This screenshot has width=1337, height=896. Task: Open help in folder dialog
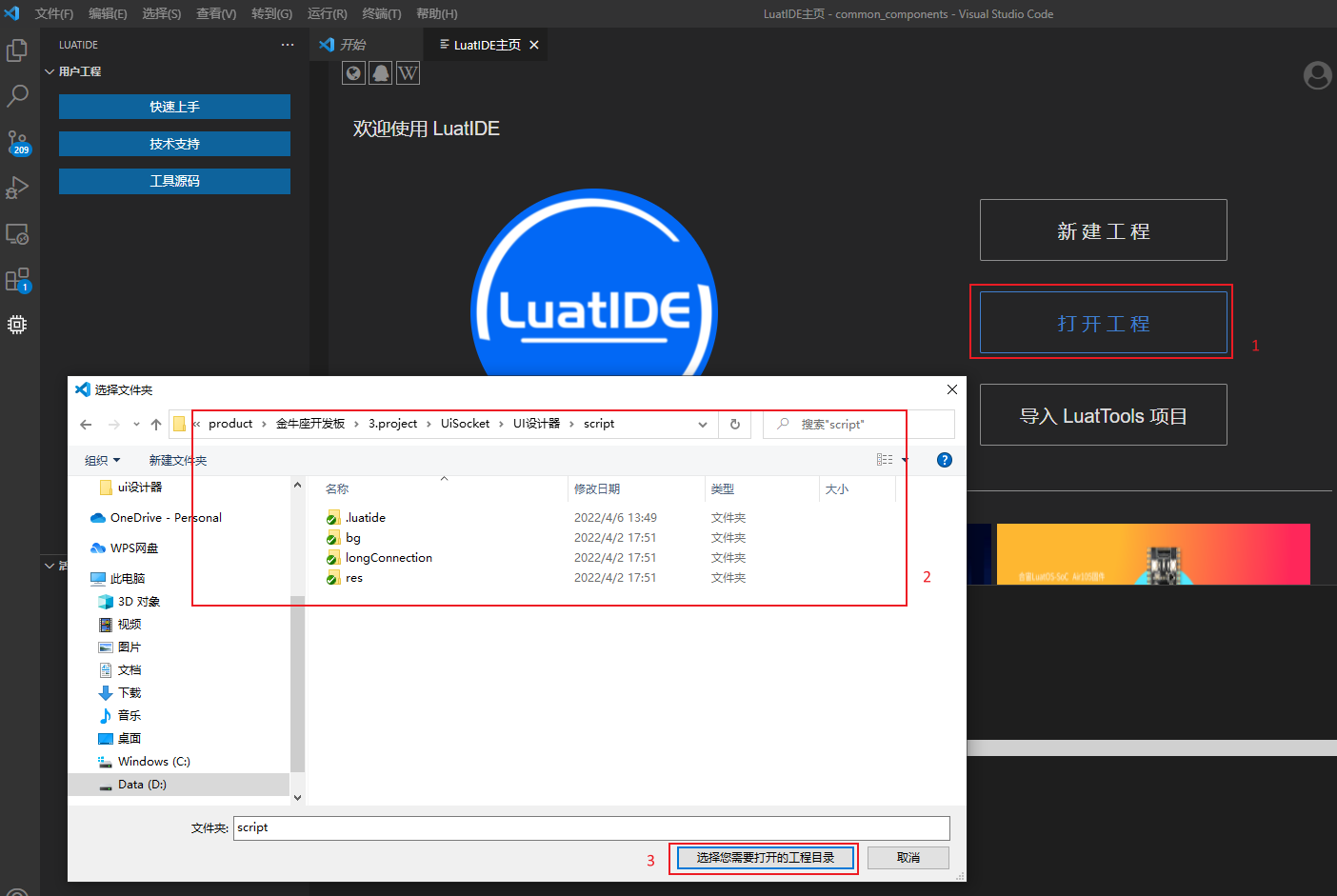[x=945, y=460]
